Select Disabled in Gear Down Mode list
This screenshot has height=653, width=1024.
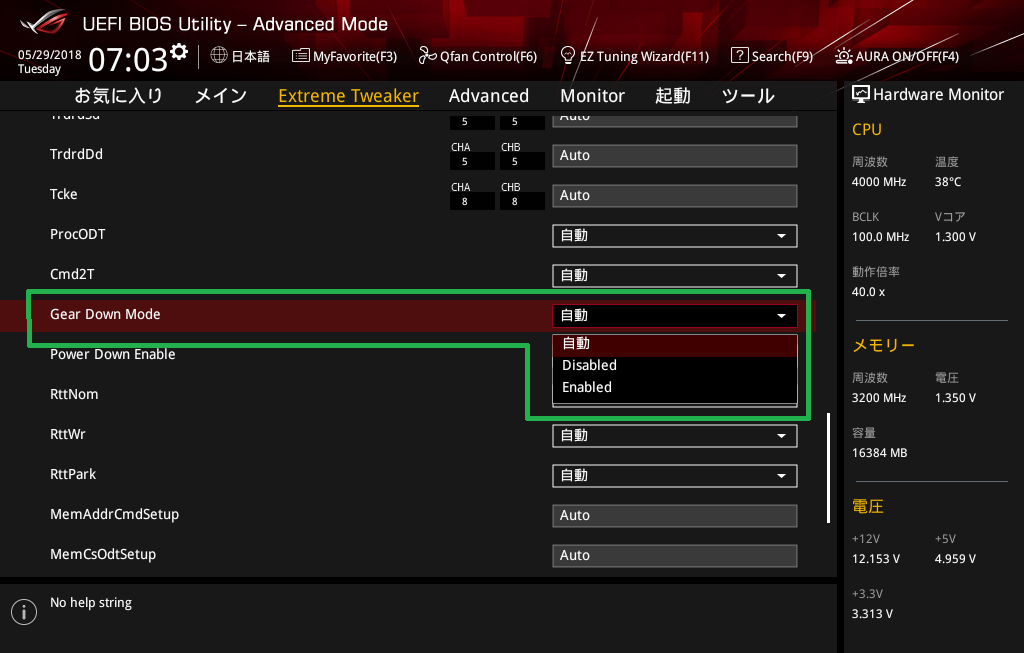tap(675, 365)
